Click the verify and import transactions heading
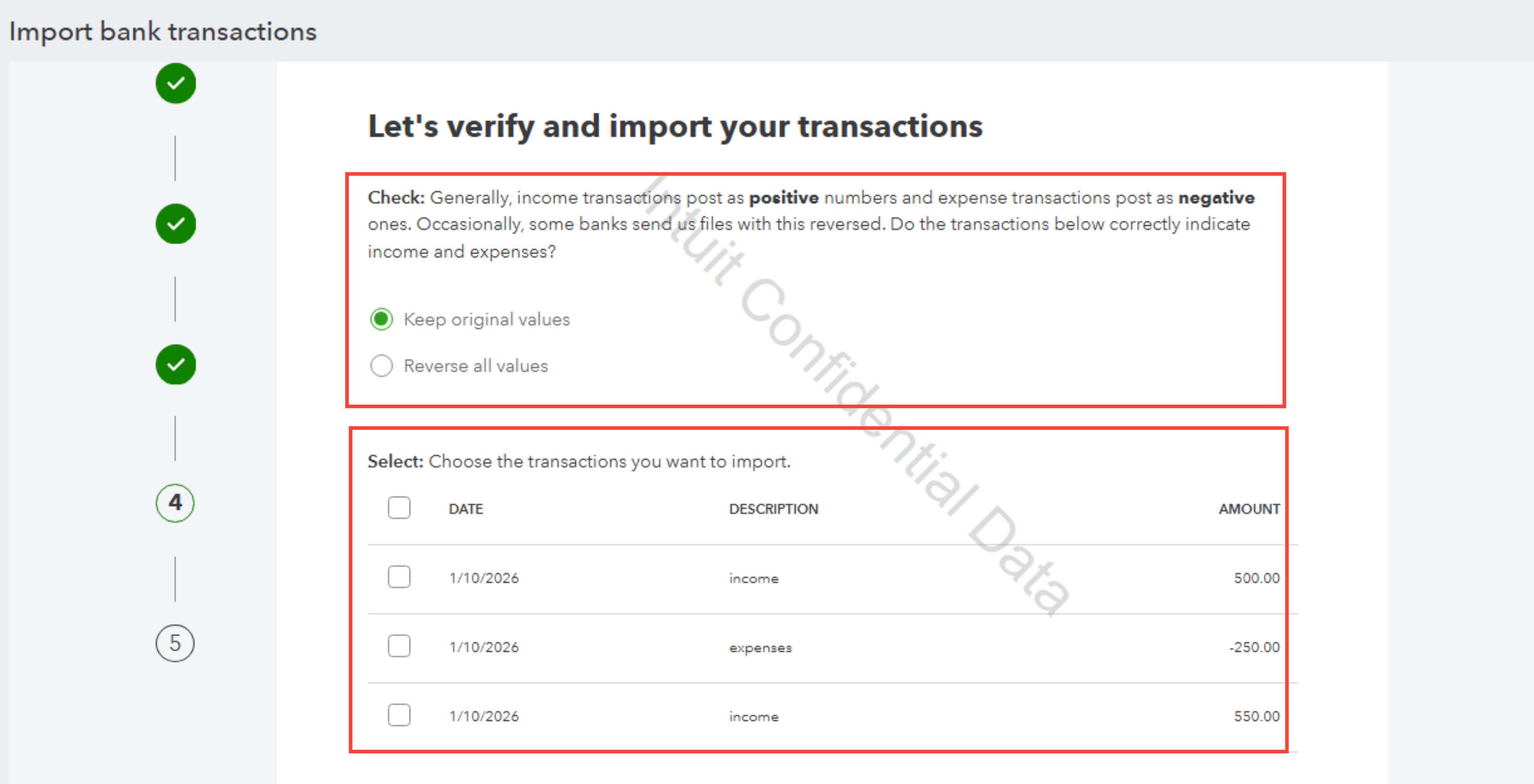The height and width of the screenshot is (784, 1534). [x=675, y=126]
